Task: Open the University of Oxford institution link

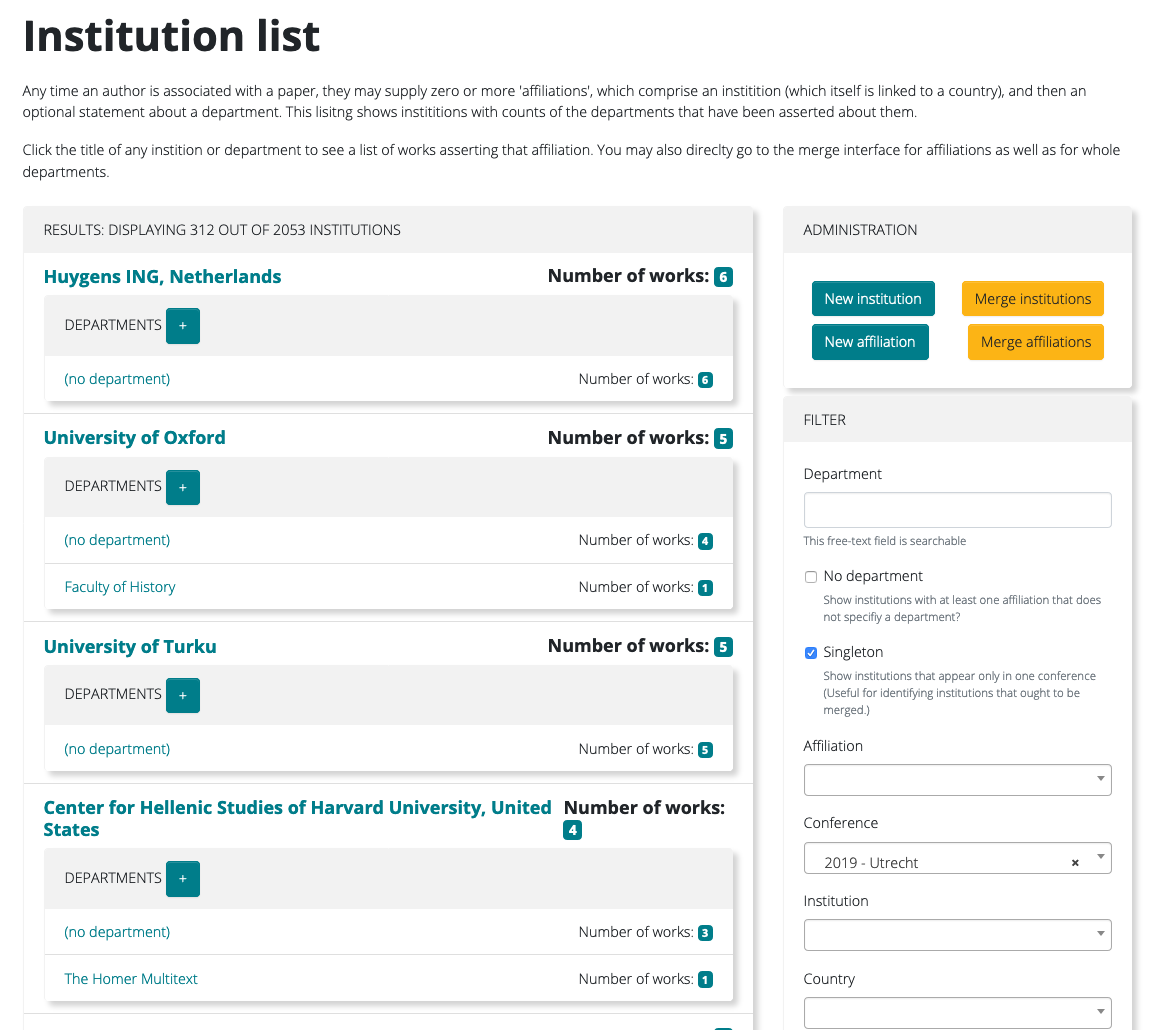Action: click(134, 437)
